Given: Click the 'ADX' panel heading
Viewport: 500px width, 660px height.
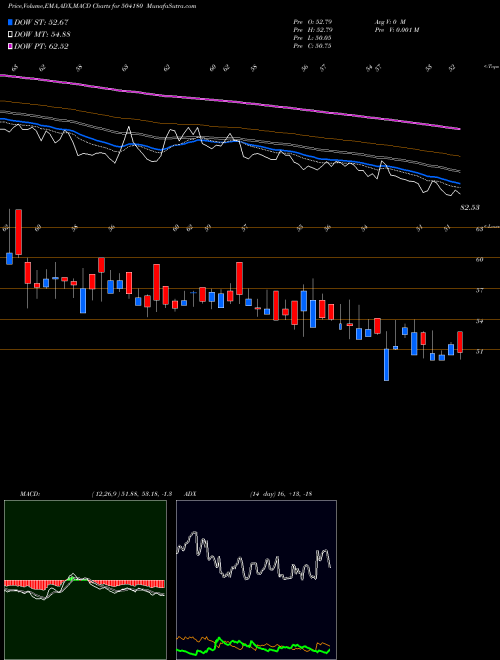Looking at the screenshot, I should pyautogui.click(x=191, y=494).
